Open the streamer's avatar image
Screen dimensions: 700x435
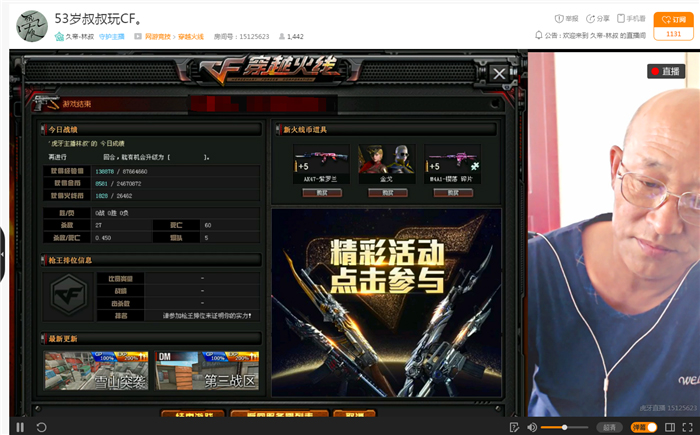coord(32,26)
